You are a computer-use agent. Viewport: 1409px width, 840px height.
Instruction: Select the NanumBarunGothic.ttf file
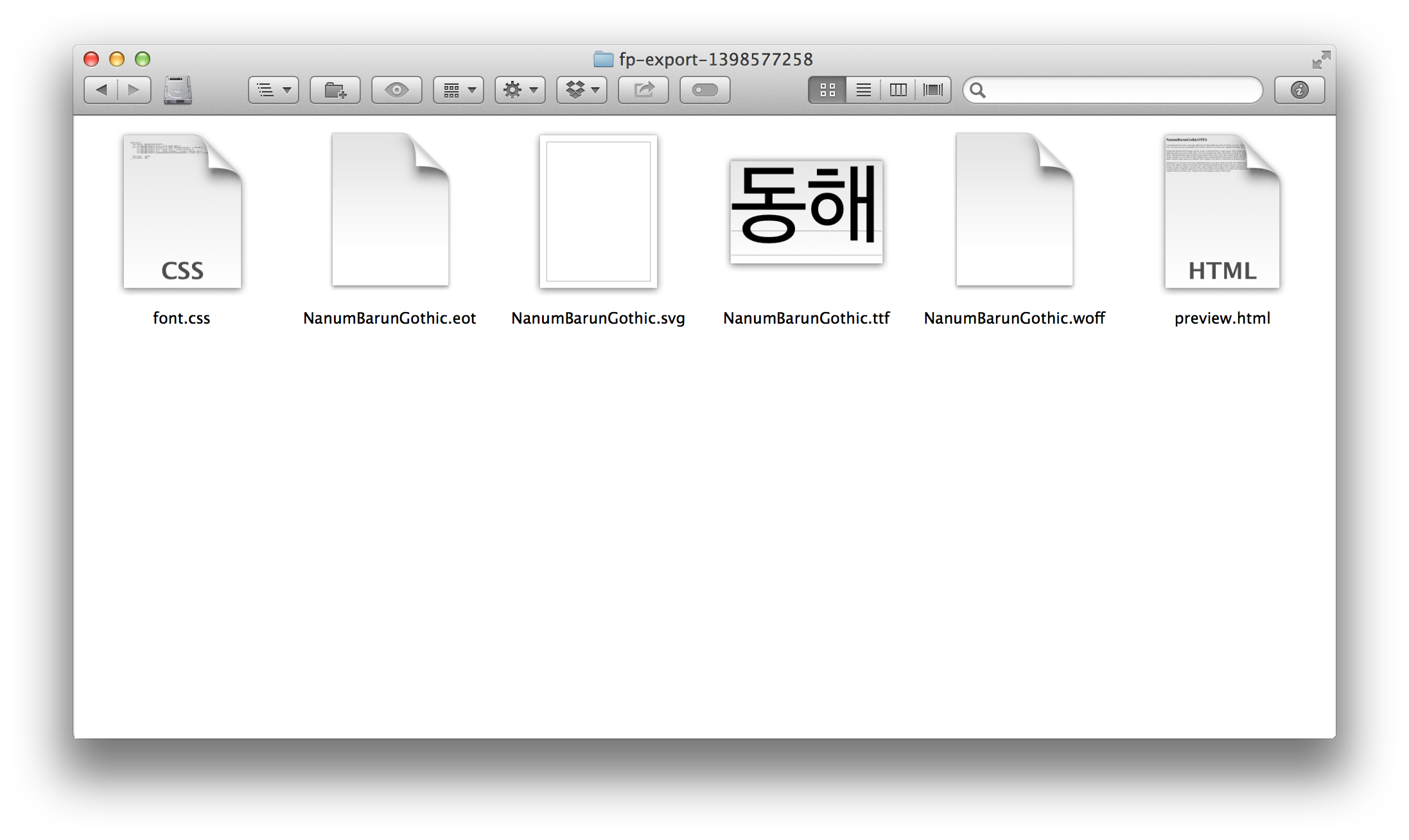806,212
